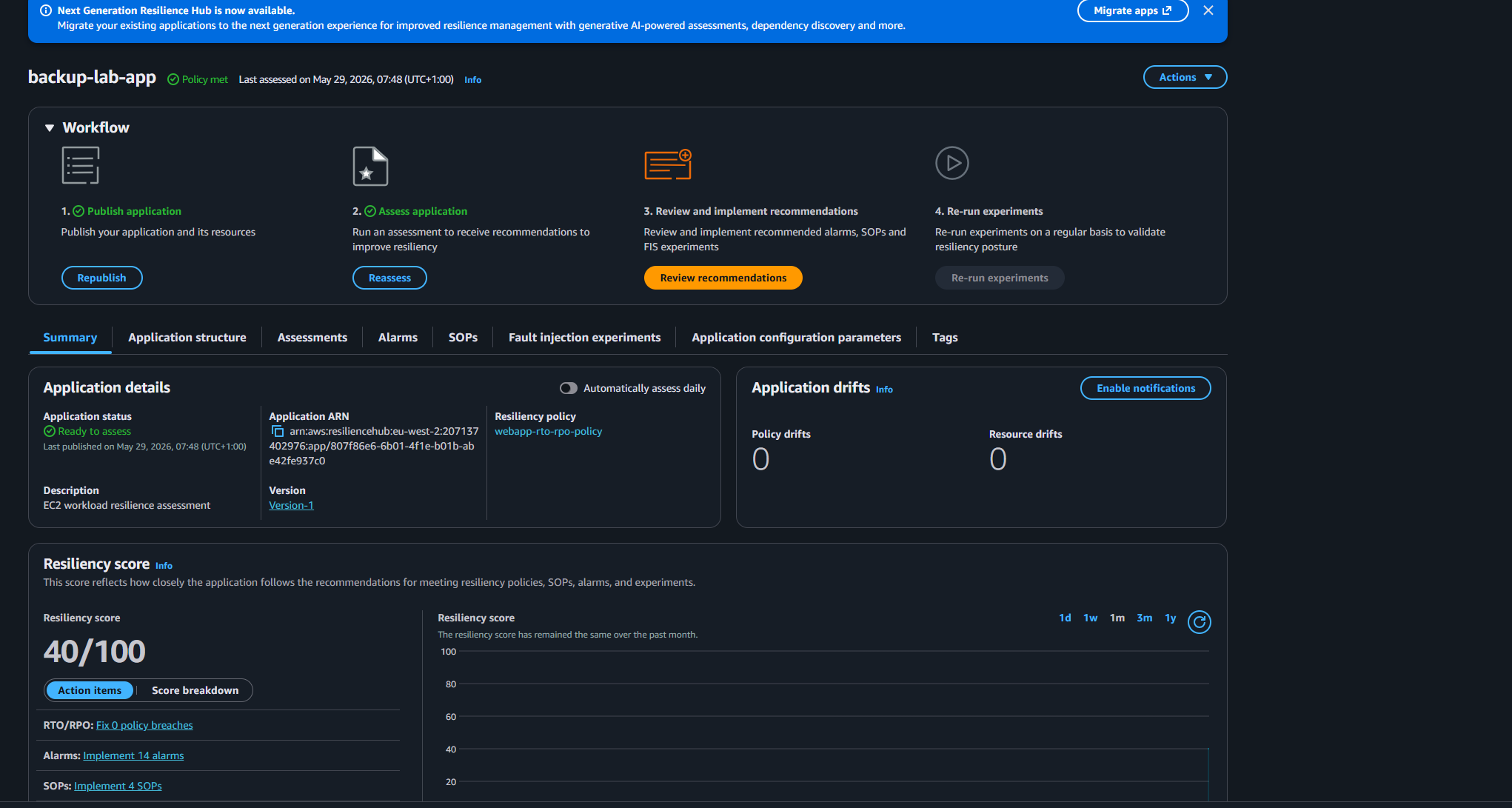Open the Version-1 link

291,505
